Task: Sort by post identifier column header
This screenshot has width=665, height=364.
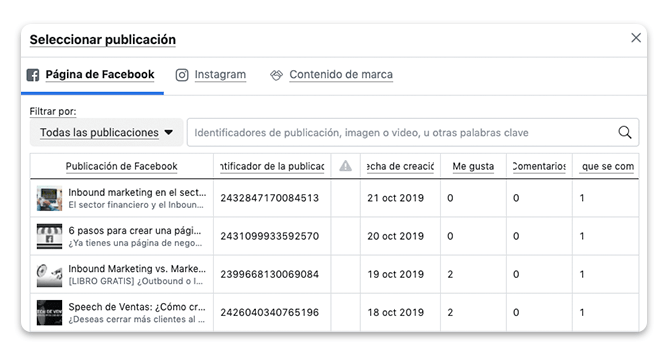Action: pyautogui.click(x=272, y=166)
